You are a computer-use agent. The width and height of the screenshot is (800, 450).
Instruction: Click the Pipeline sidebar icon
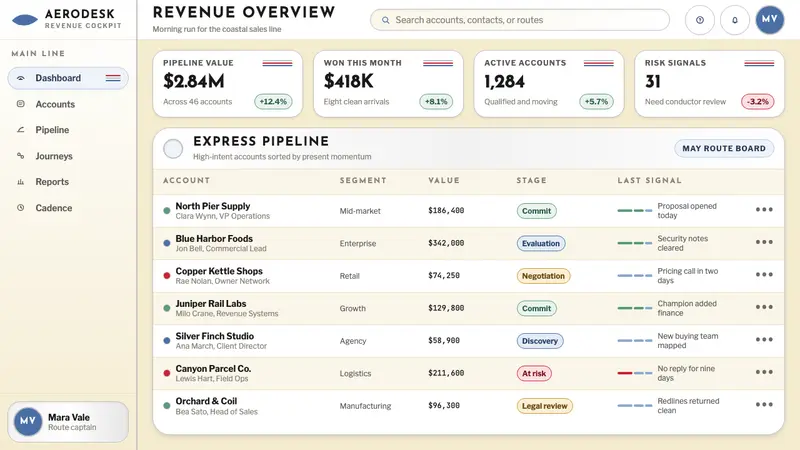[20, 130]
